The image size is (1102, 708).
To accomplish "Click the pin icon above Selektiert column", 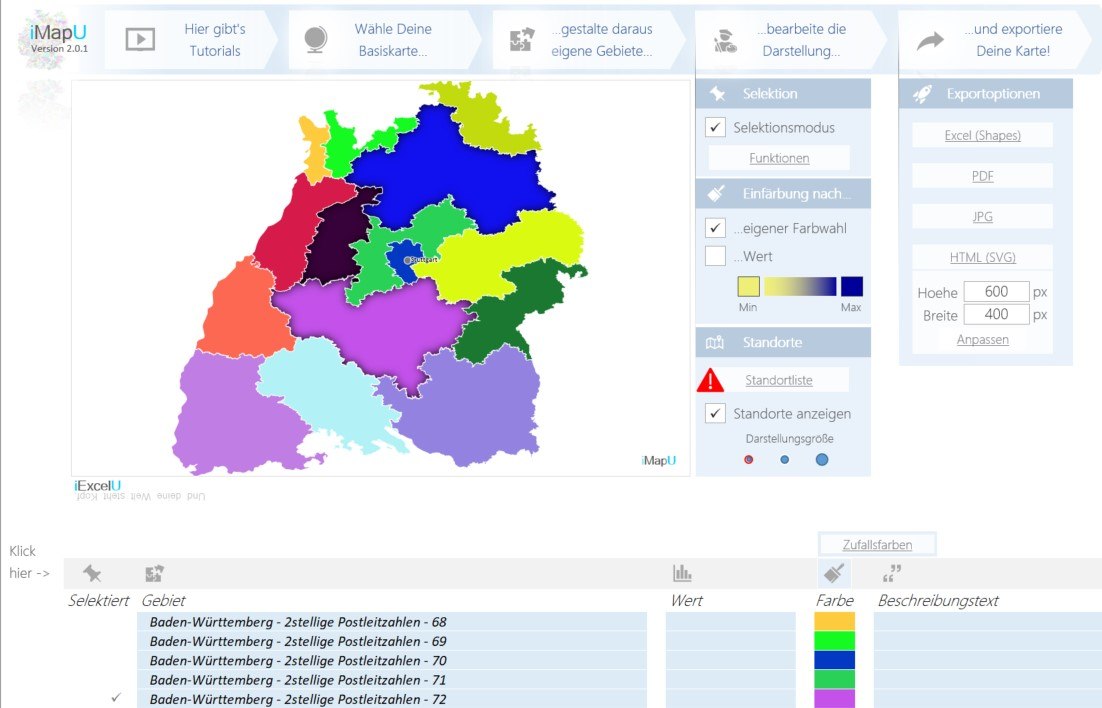I will click(x=92, y=573).
